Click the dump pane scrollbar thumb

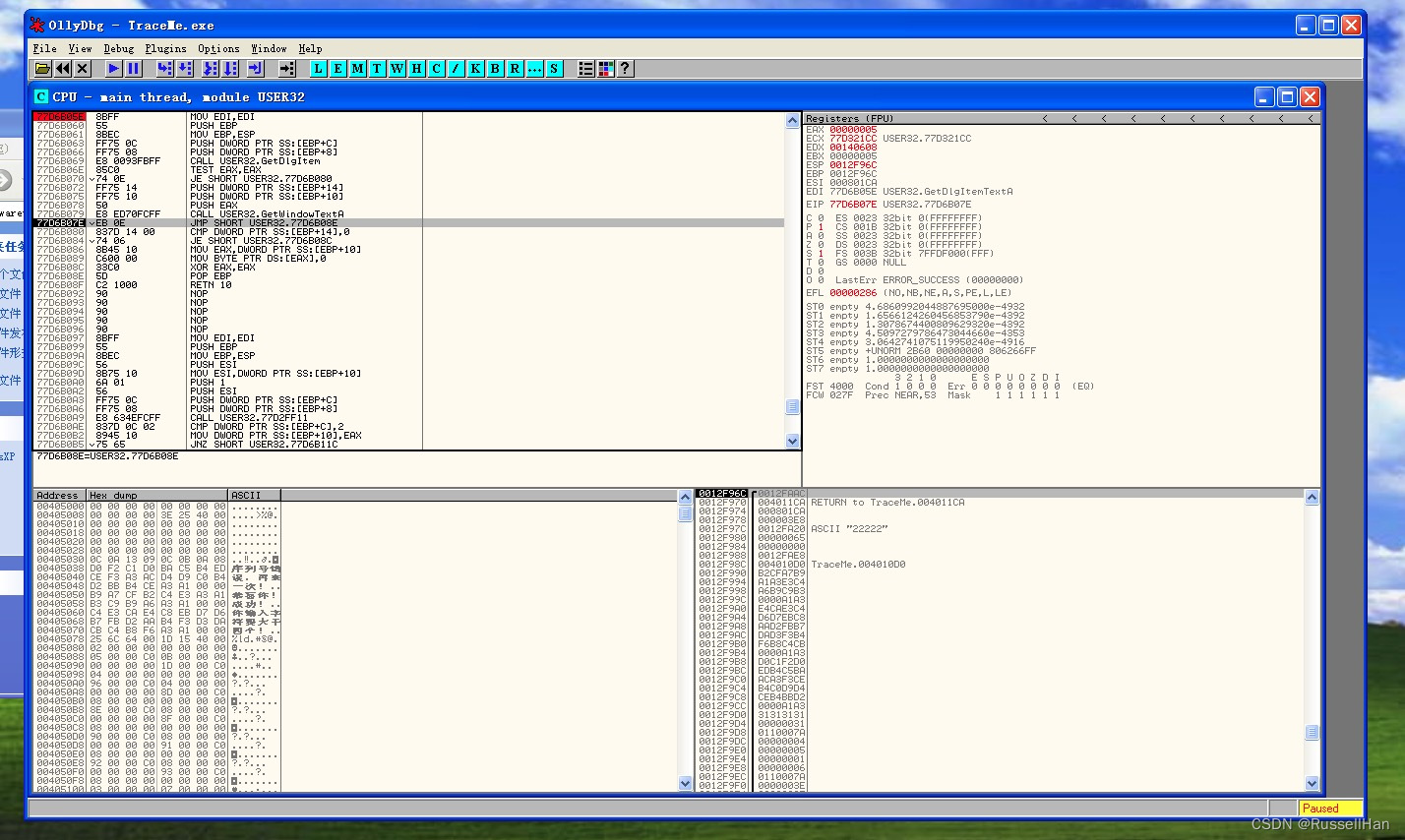[x=686, y=513]
